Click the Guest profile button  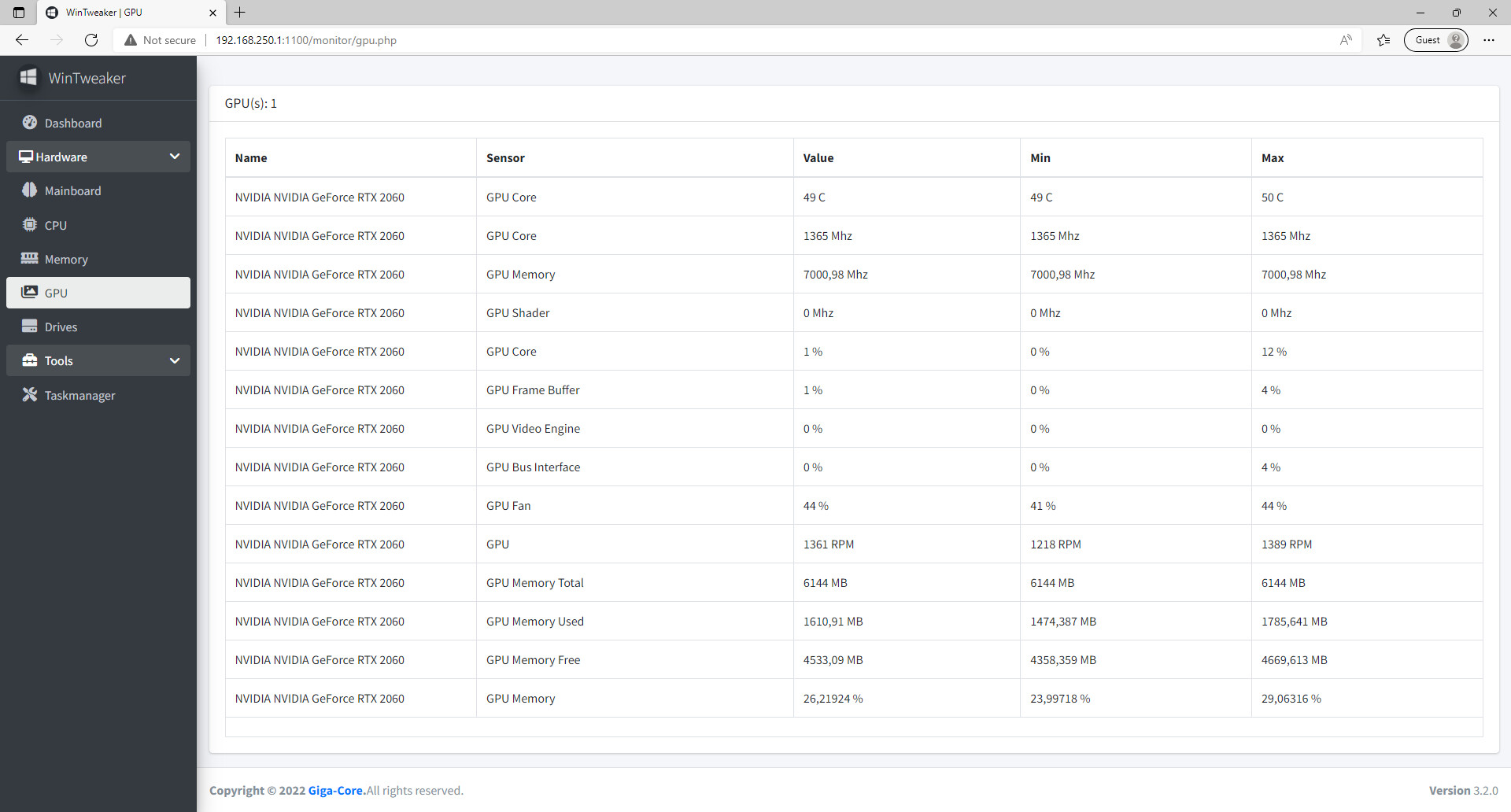click(1435, 39)
